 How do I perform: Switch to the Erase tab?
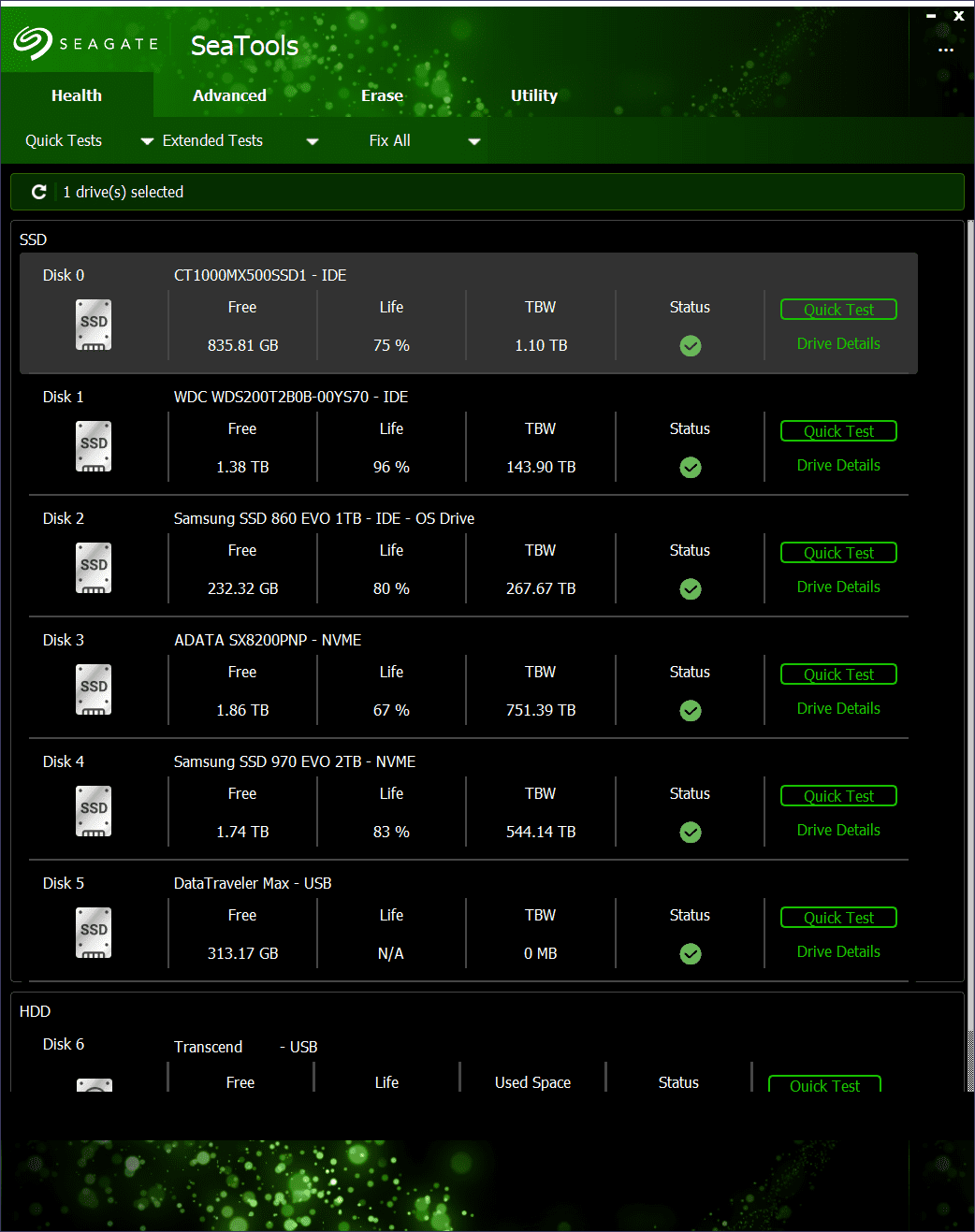[x=382, y=95]
